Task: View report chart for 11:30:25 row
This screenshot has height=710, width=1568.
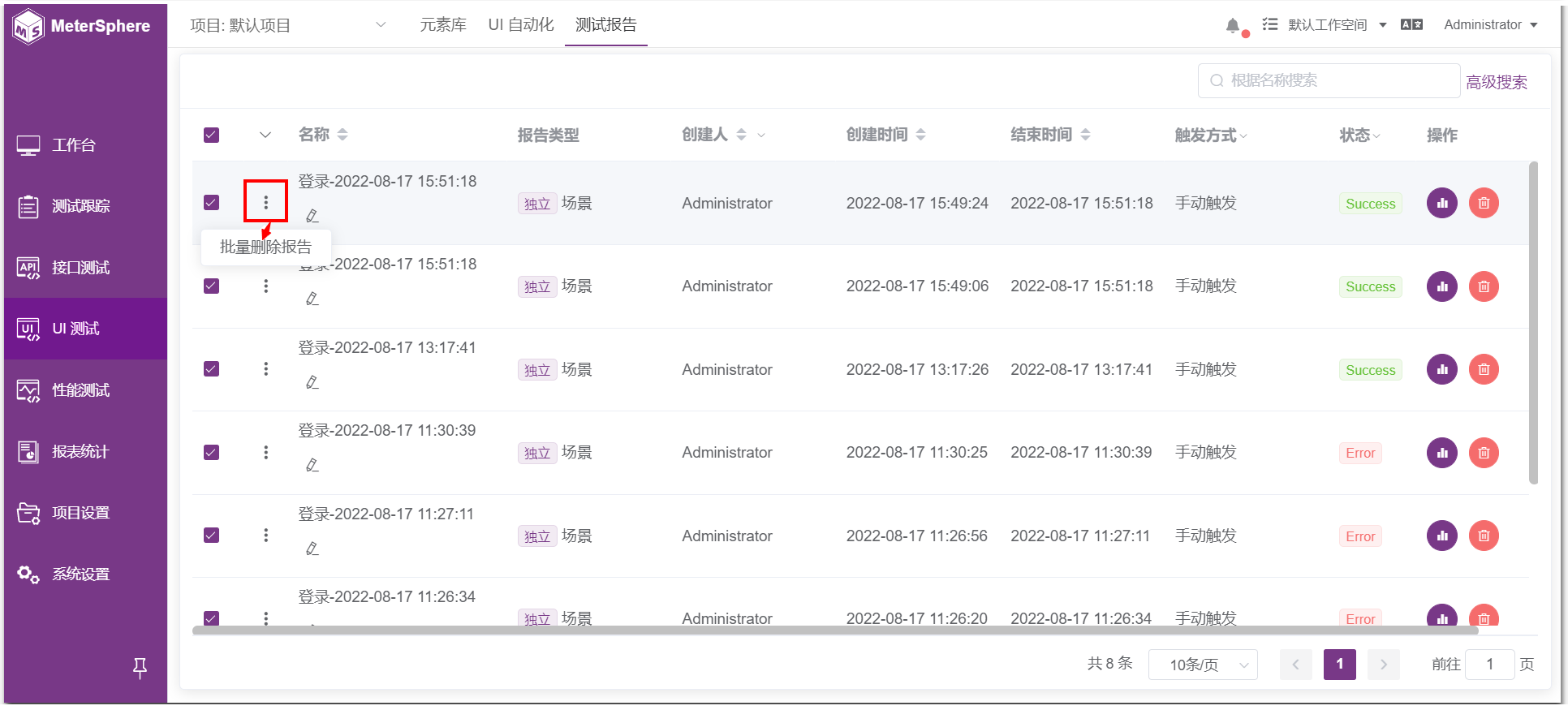Action: (x=1442, y=453)
